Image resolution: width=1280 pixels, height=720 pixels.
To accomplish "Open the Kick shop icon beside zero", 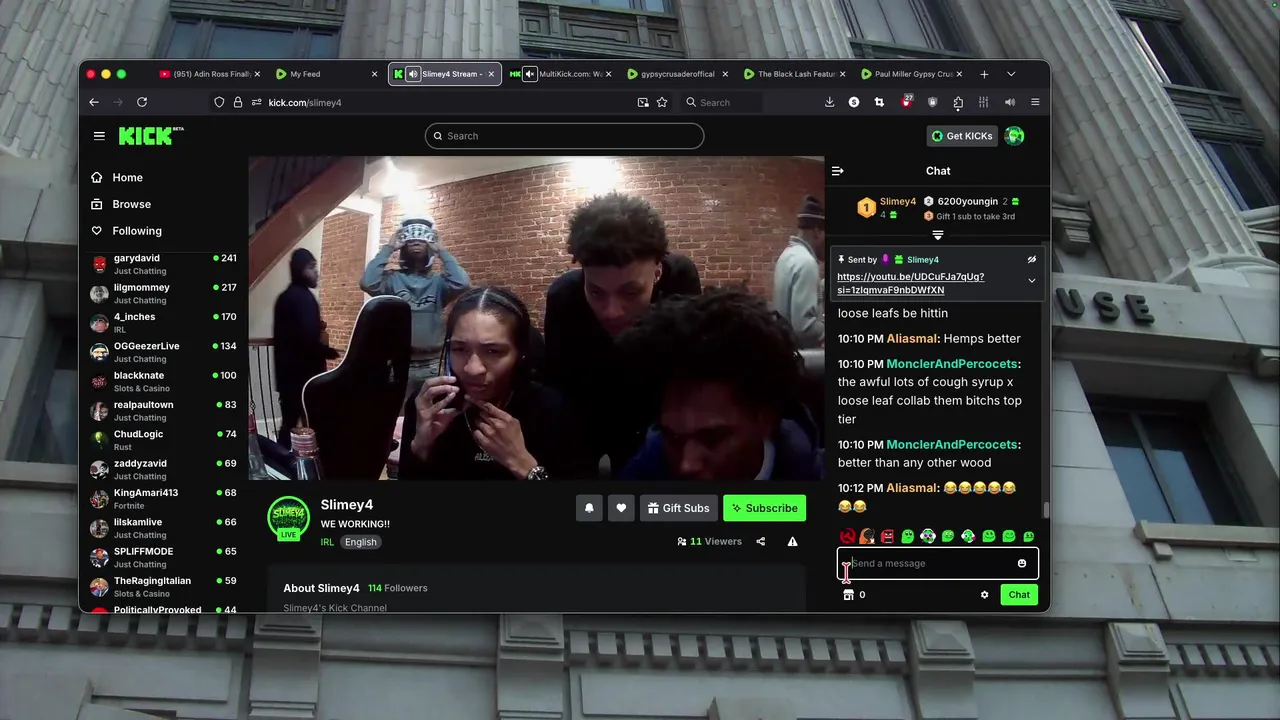I will (848, 595).
